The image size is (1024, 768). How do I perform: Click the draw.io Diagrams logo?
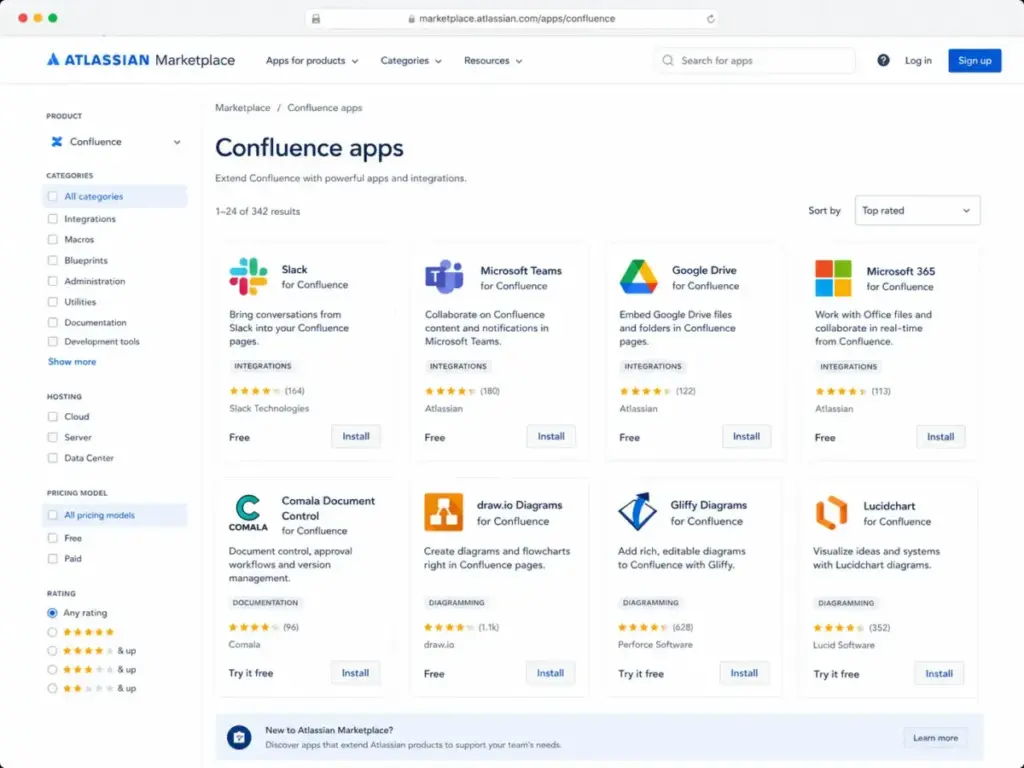coord(443,512)
